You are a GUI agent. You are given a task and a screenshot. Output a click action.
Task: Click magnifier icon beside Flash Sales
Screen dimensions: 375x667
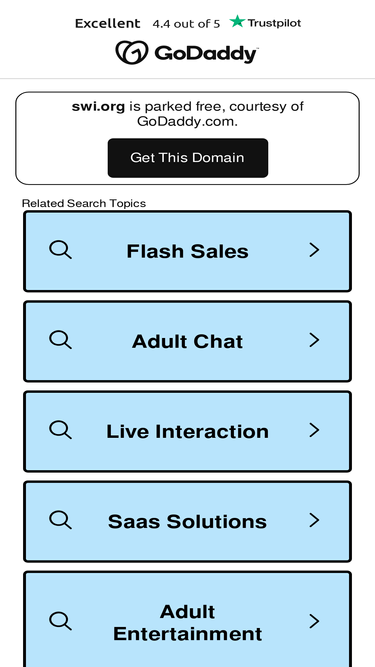(x=60, y=250)
